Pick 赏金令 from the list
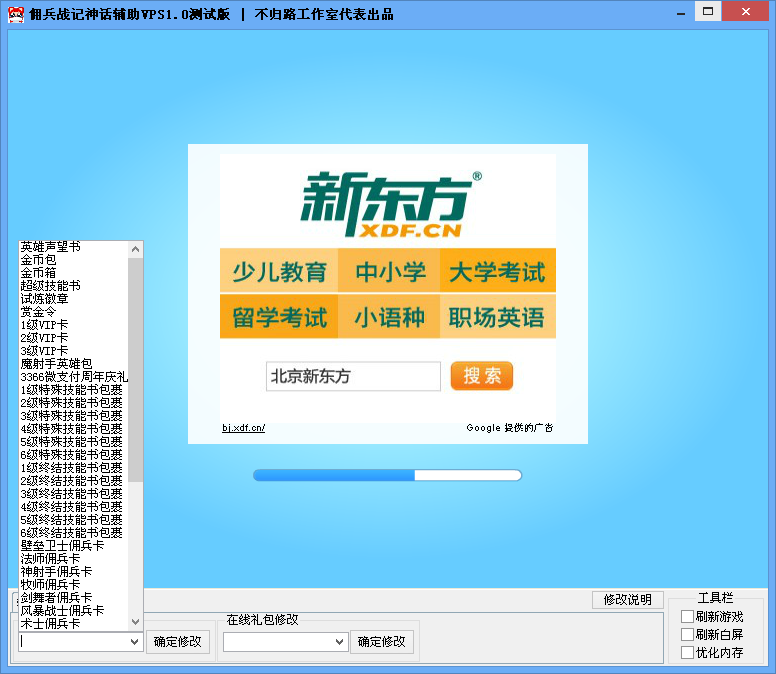This screenshot has height=674, width=776. pos(73,311)
